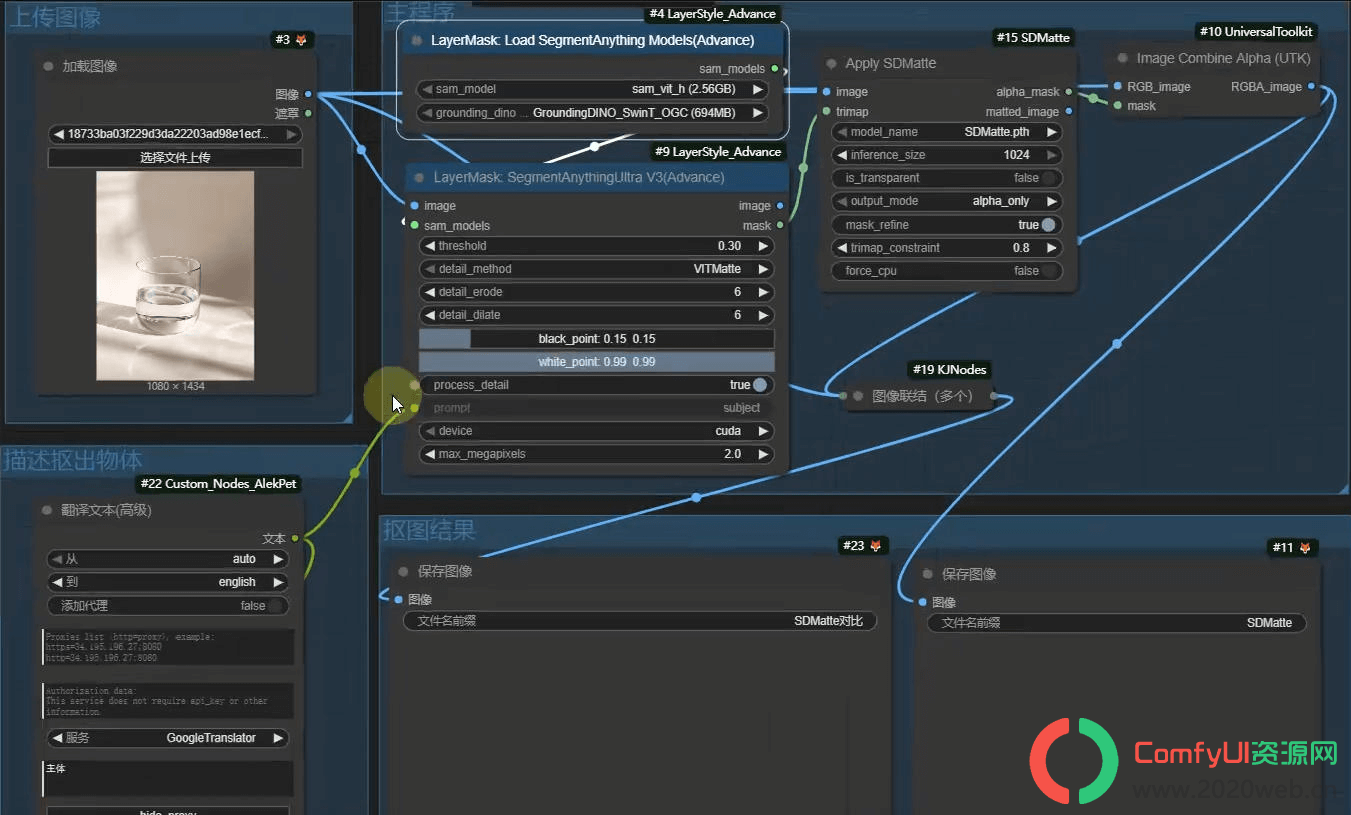
Task: Open the model_name SDMatte.pth dropdown
Action: click(948, 132)
